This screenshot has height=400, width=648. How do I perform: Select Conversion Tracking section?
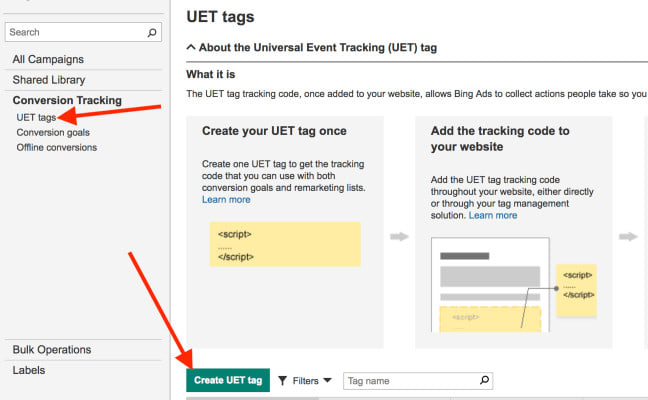pyautogui.click(x=67, y=100)
